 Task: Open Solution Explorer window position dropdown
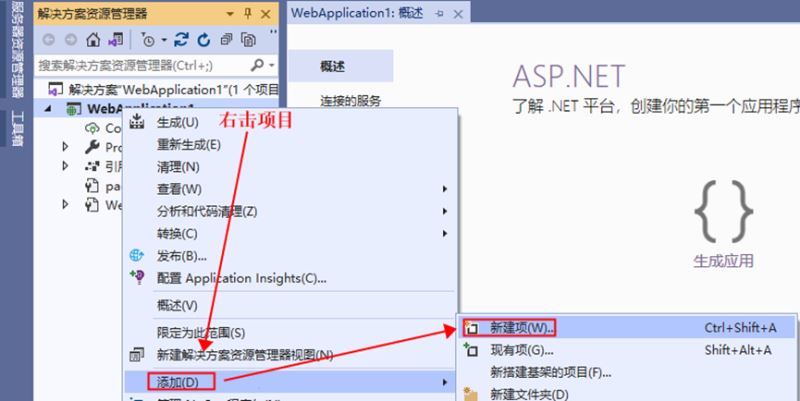pyautogui.click(x=230, y=14)
